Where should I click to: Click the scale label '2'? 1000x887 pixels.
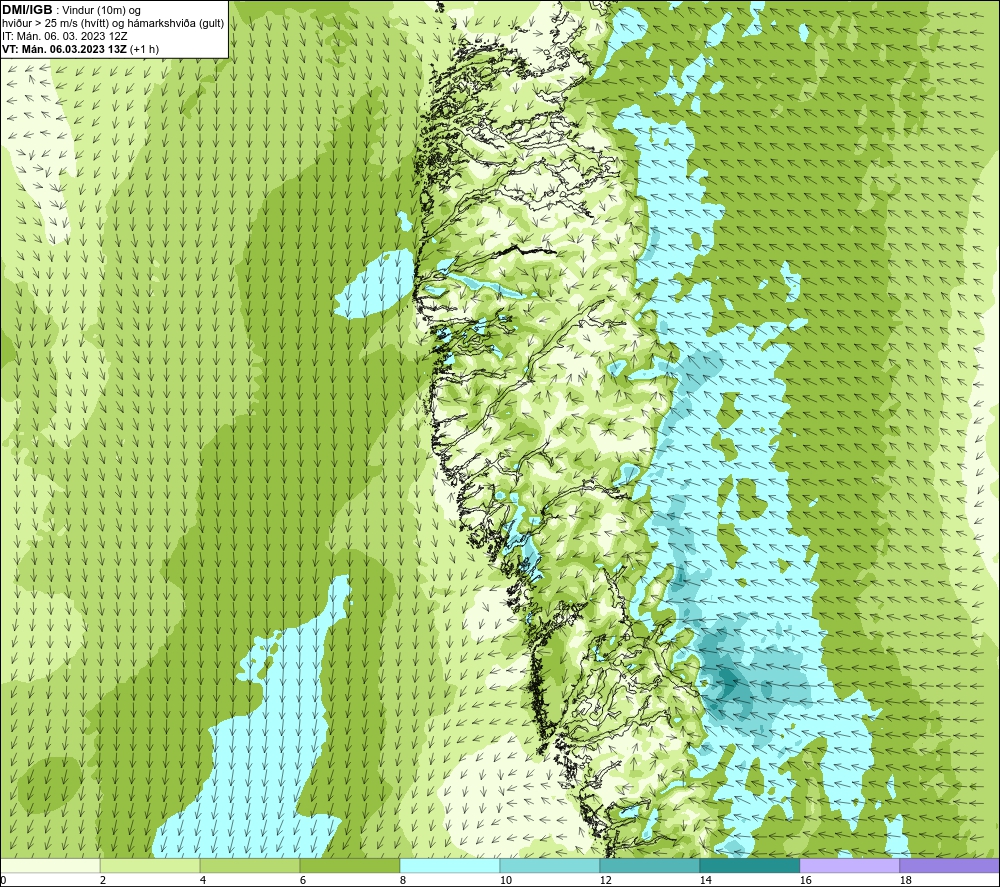click(103, 881)
